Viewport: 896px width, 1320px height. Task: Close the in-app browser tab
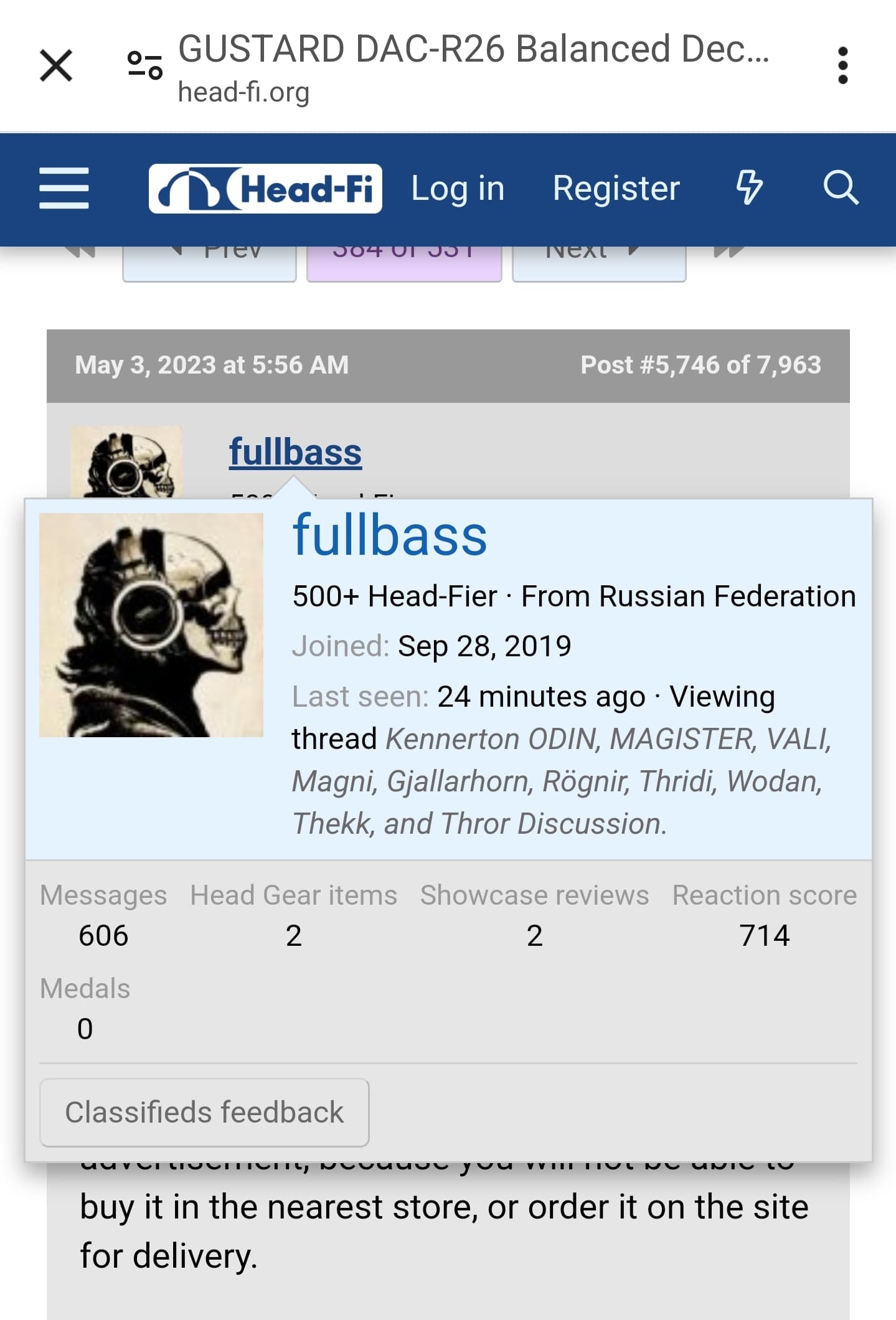[56, 65]
